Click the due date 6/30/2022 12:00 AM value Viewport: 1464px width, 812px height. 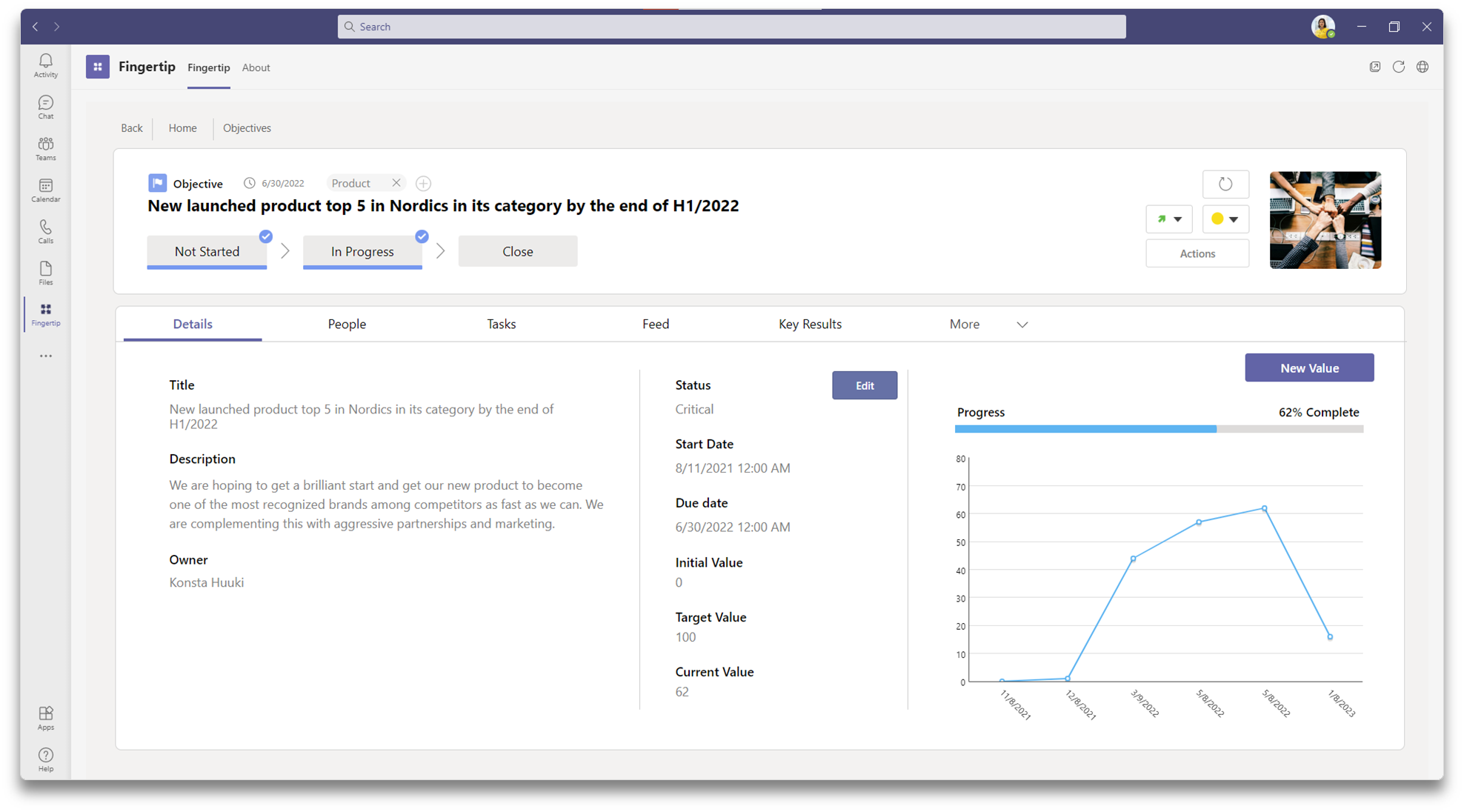pos(733,527)
